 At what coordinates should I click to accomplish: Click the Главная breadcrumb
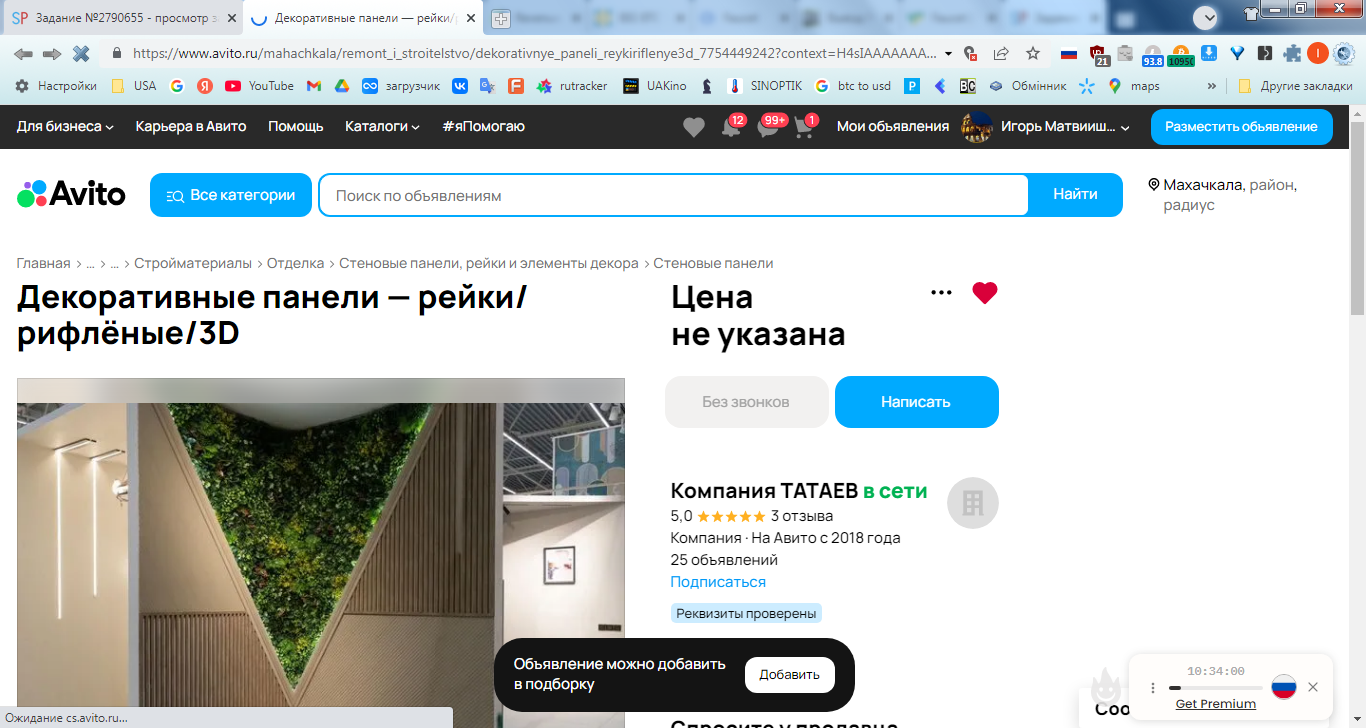(44, 264)
